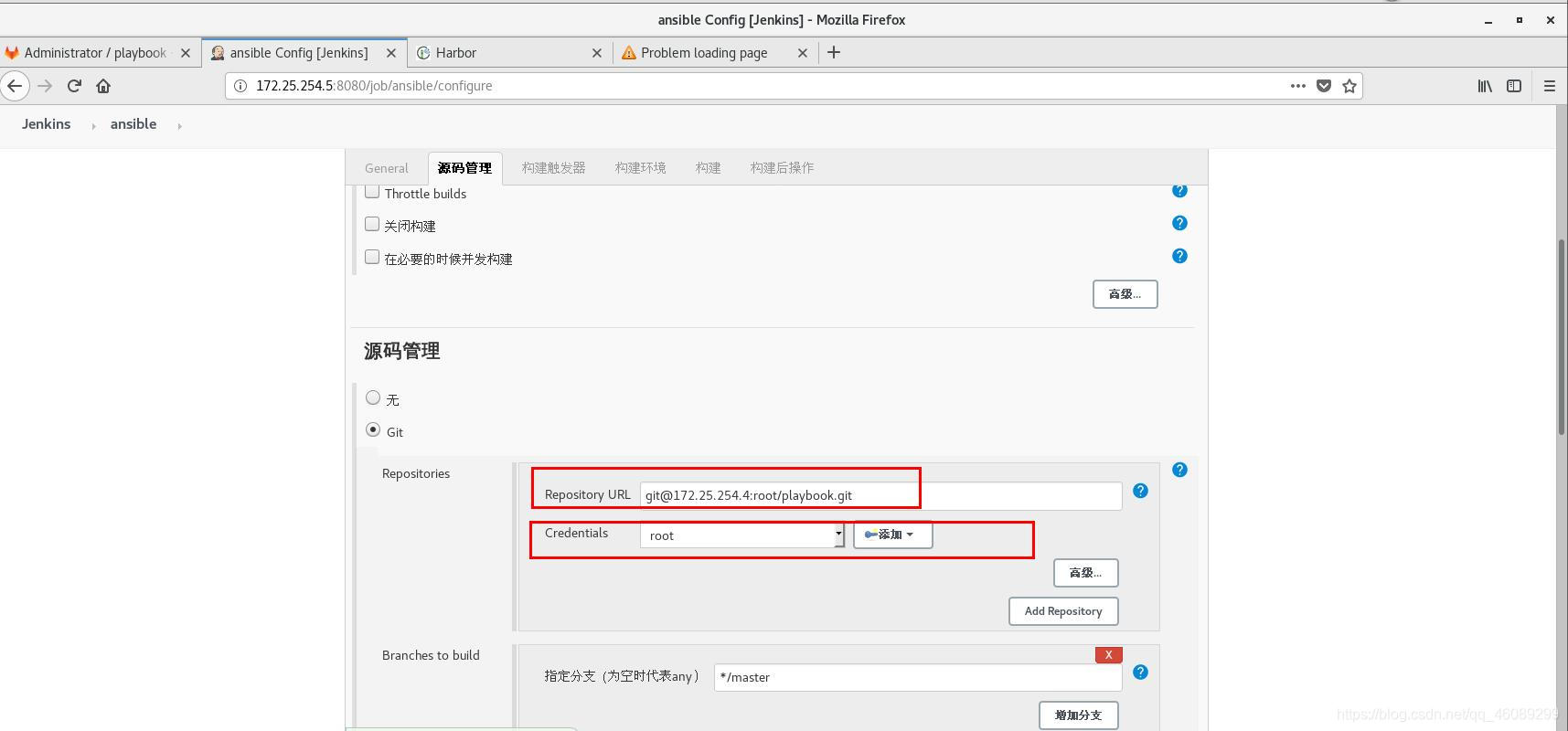The image size is (1568, 731).
Task: Jump to 构建触发器 tab
Action: [x=553, y=168]
